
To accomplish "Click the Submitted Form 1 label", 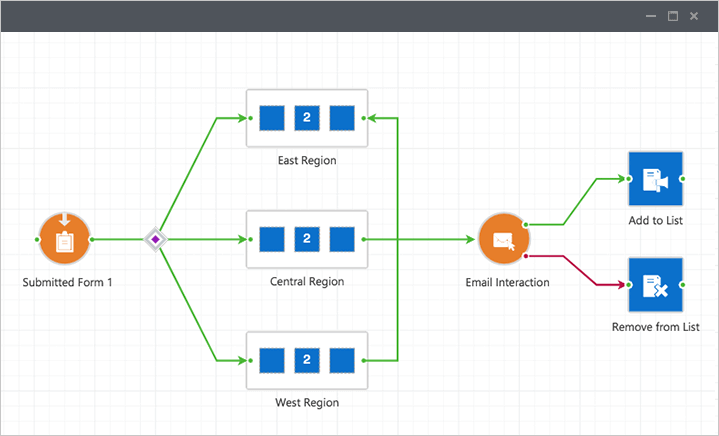I will [67, 283].
